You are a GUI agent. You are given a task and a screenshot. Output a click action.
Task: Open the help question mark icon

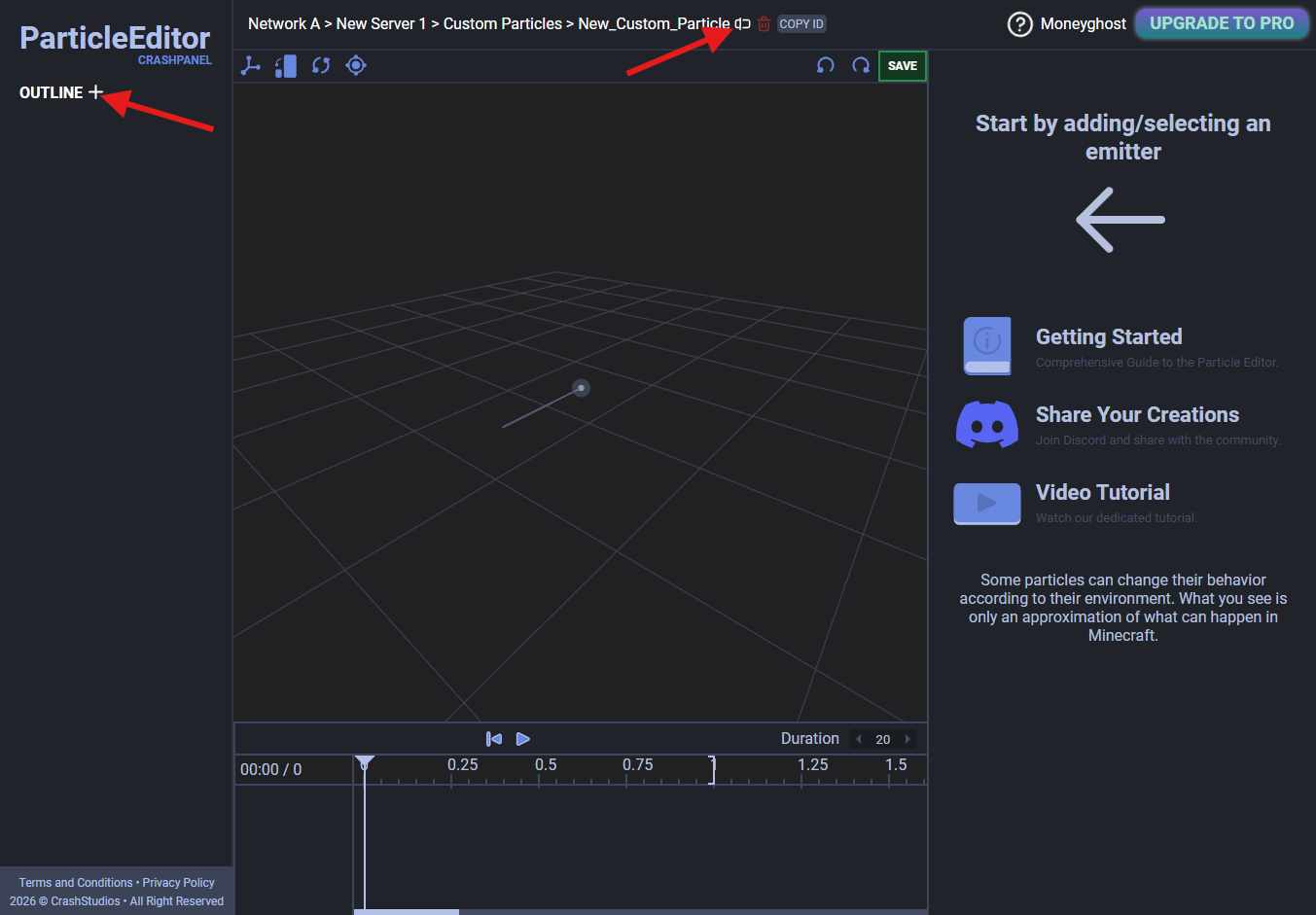[1019, 24]
